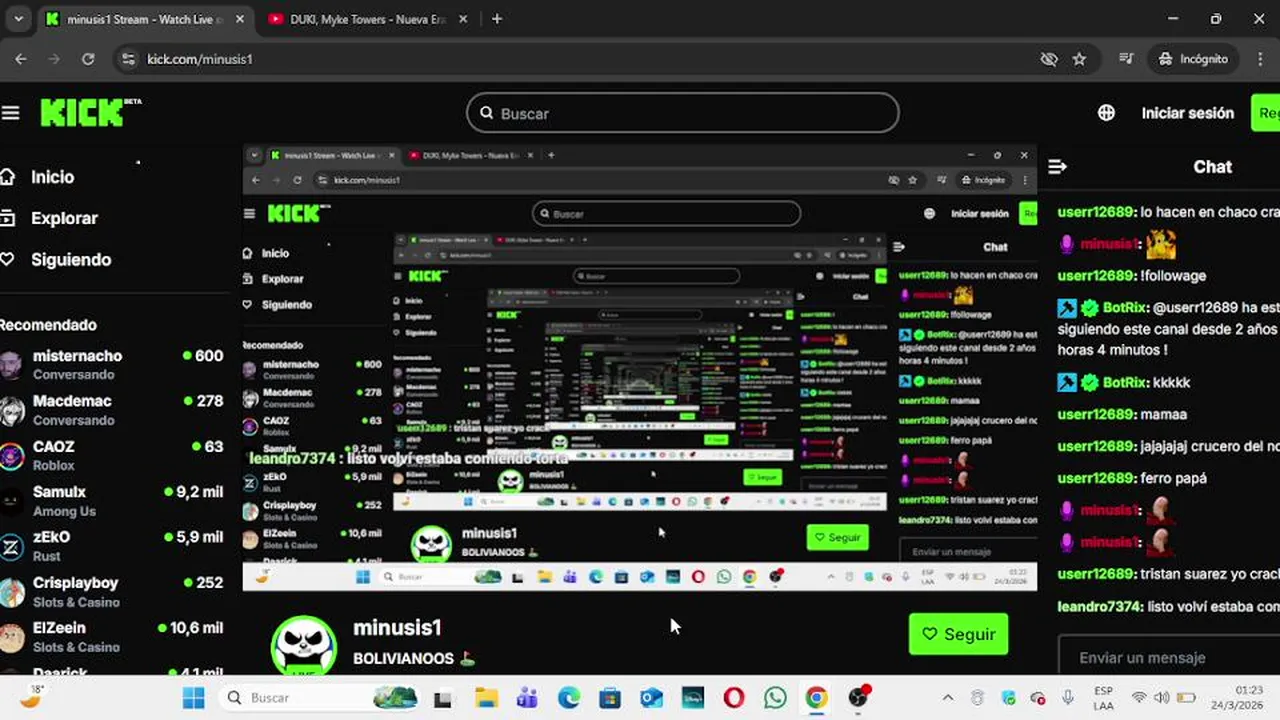This screenshot has width=1280, height=720.
Task: Click the microphone tray icon
Action: point(1067,698)
